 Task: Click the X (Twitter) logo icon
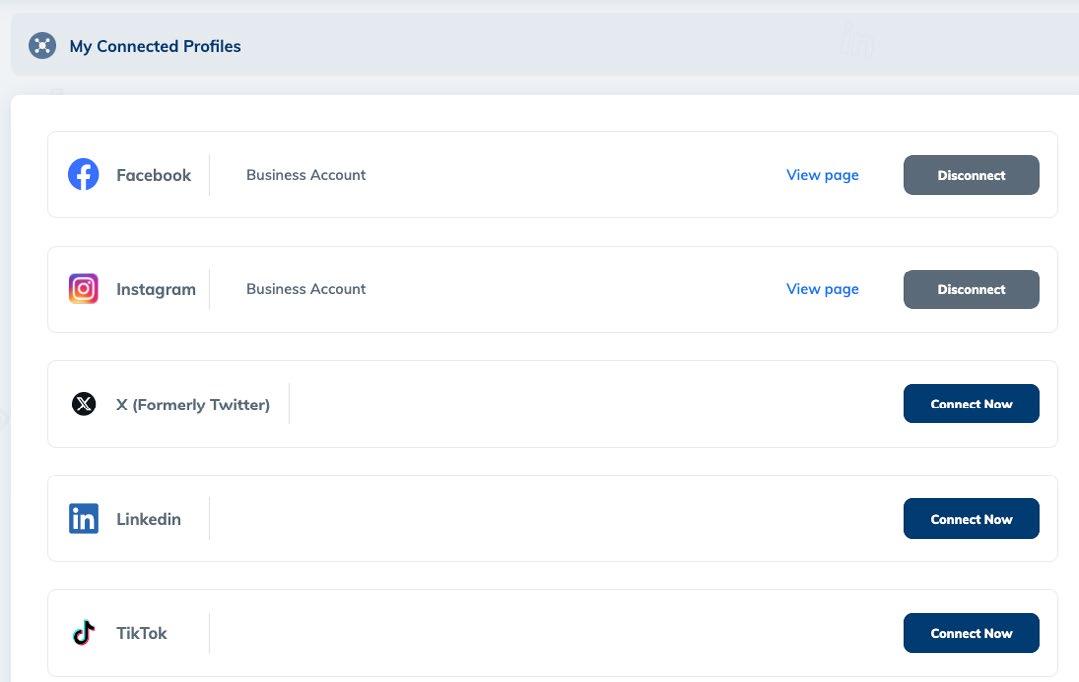tap(84, 404)
